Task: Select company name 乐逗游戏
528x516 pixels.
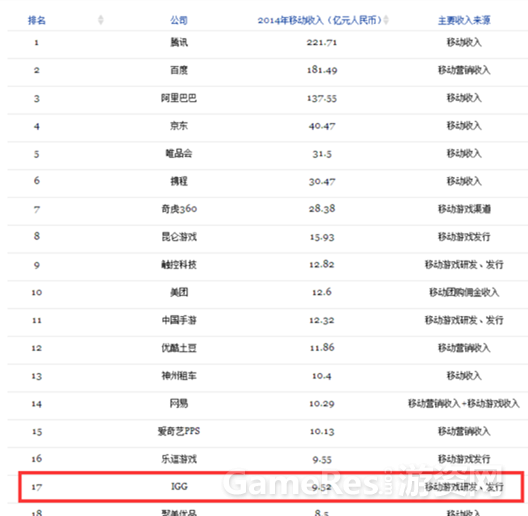Action: tap(179, 459)
